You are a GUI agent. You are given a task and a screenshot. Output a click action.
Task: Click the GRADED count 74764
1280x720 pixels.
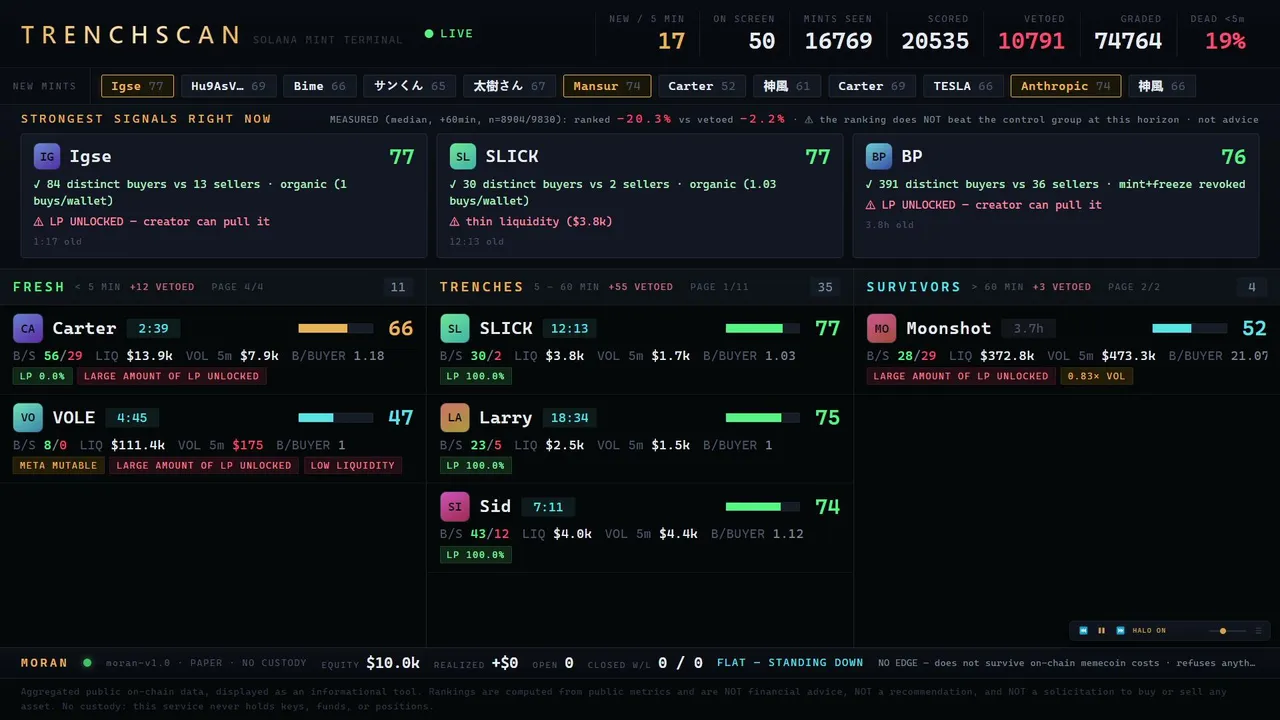coord(1128,41)
